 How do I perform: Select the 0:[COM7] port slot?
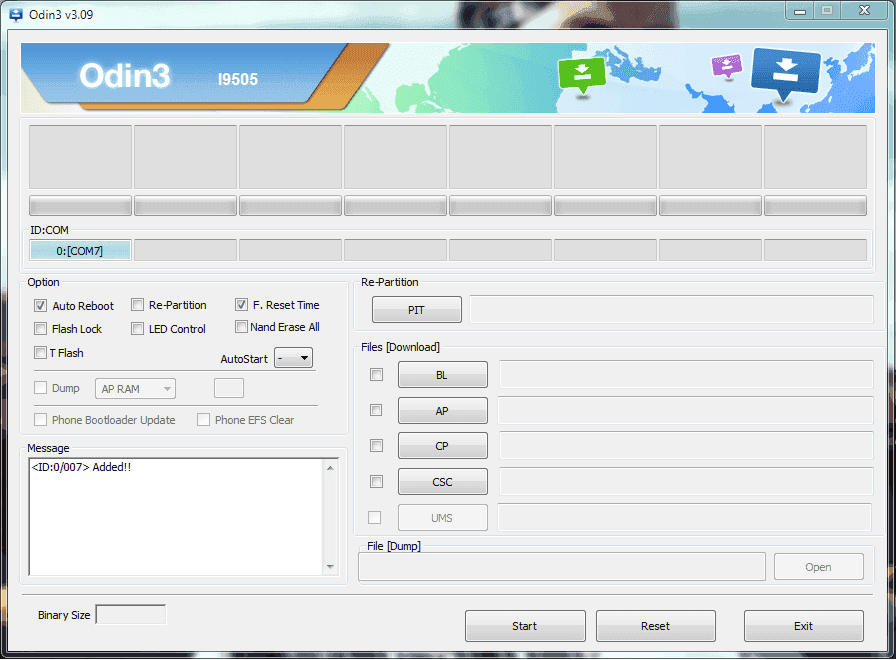80,250
